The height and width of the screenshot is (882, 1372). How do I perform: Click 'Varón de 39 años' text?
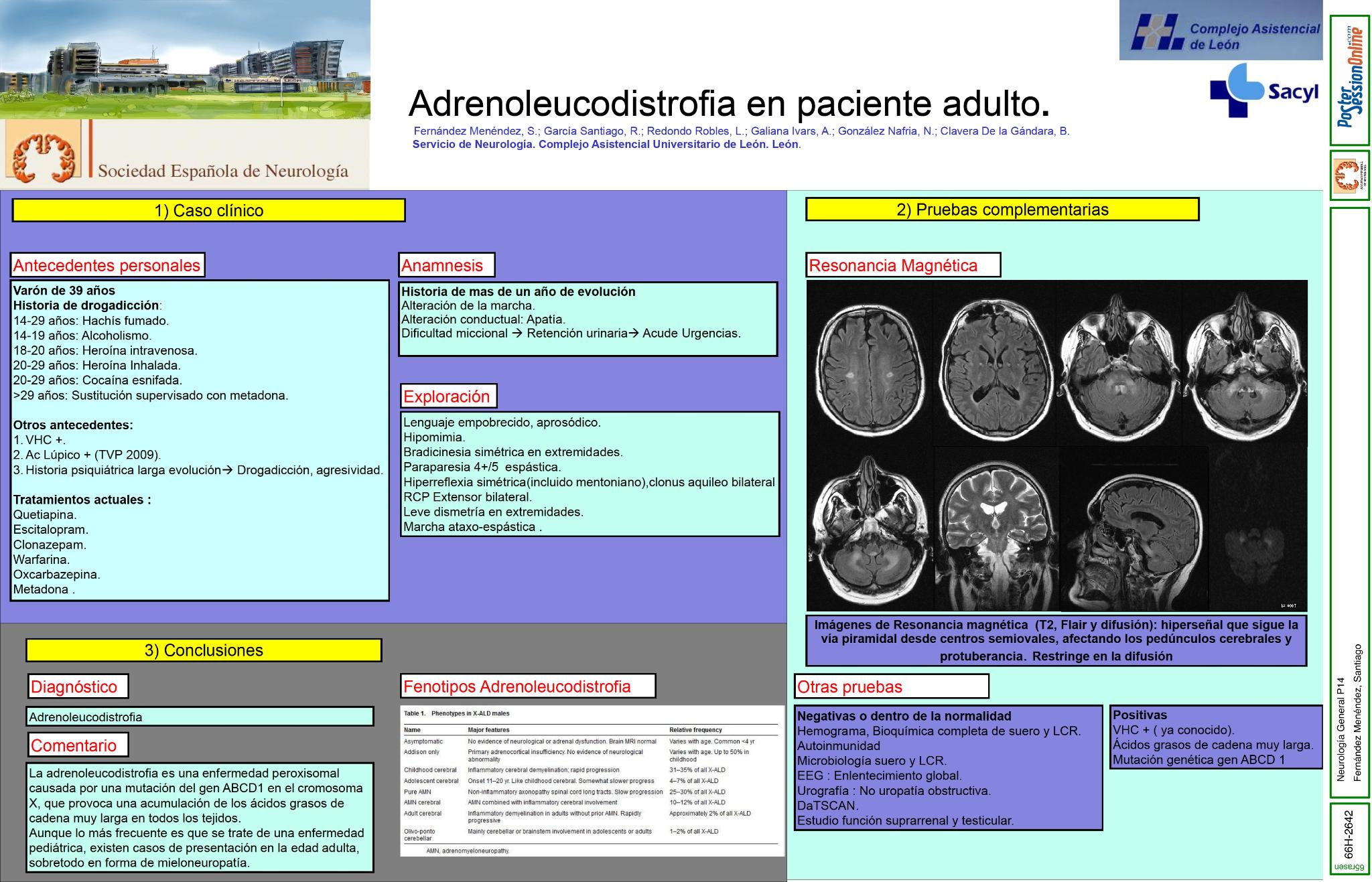click(64, 291)
